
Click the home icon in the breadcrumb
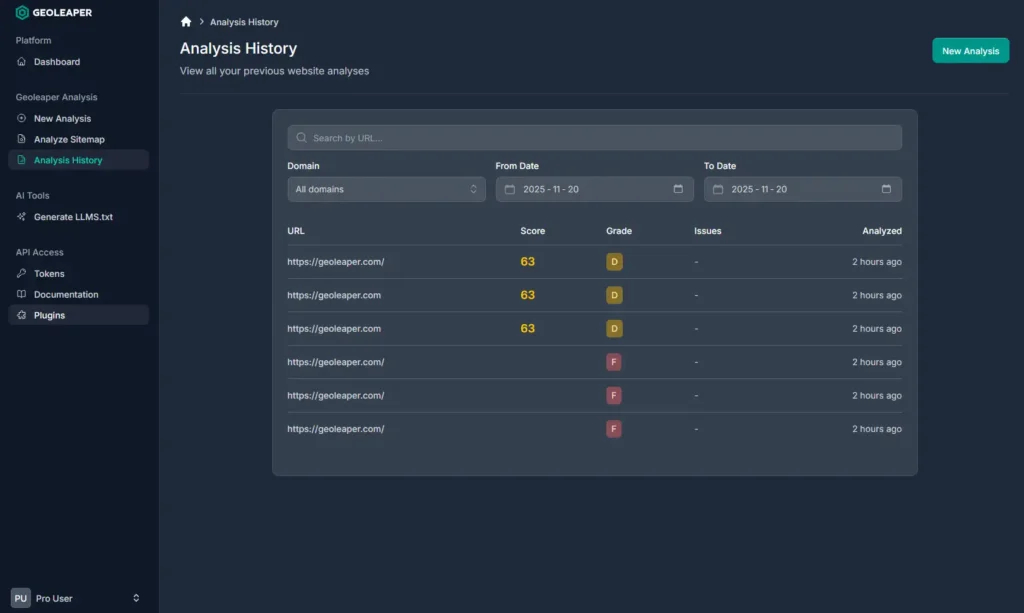pos(186,20)
